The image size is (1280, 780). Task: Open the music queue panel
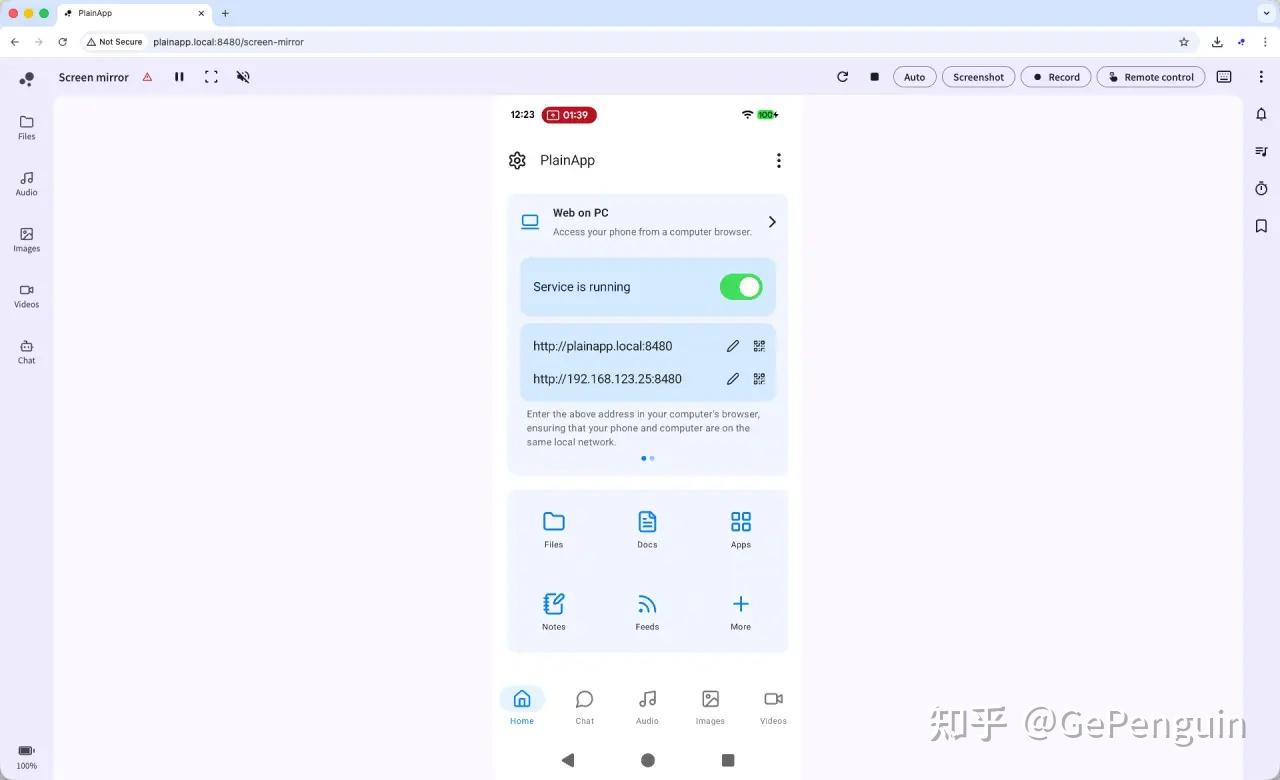(x=1261, y=152)
